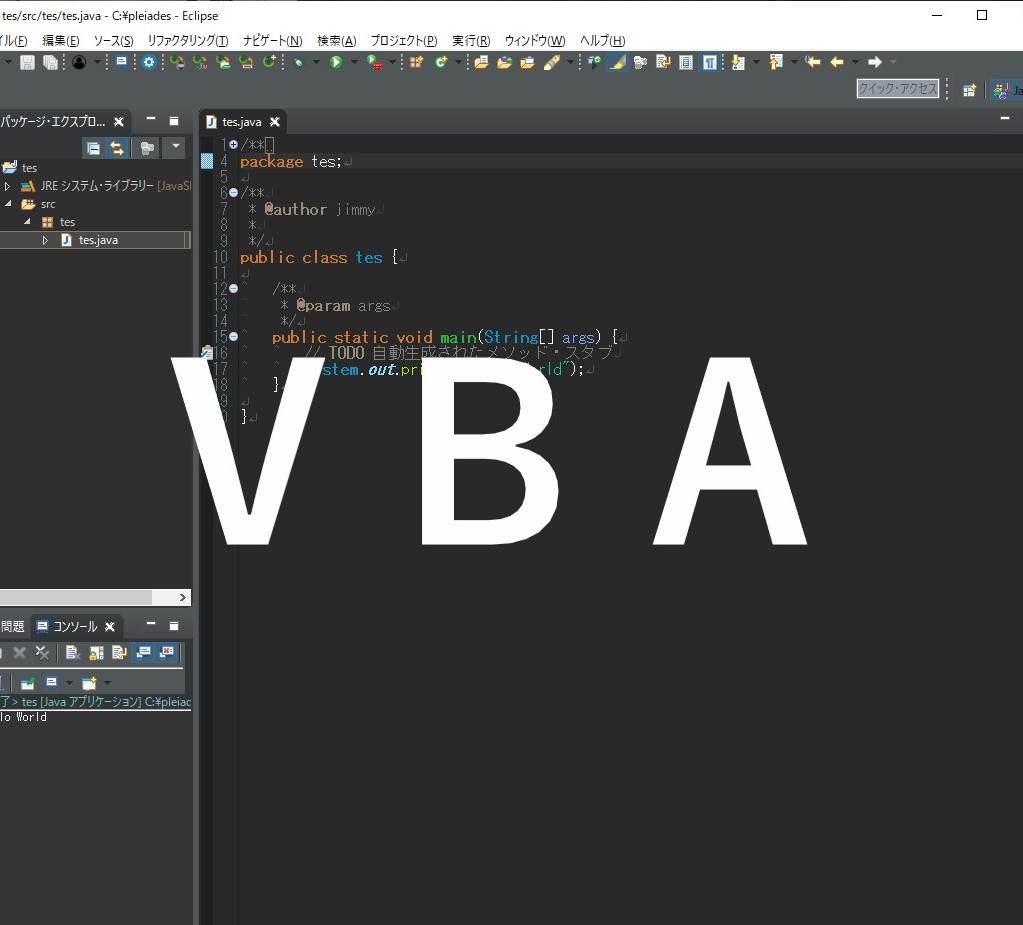Open the 実行 menu
This screenshot has height=925, width=1023.
pos(470,40)
